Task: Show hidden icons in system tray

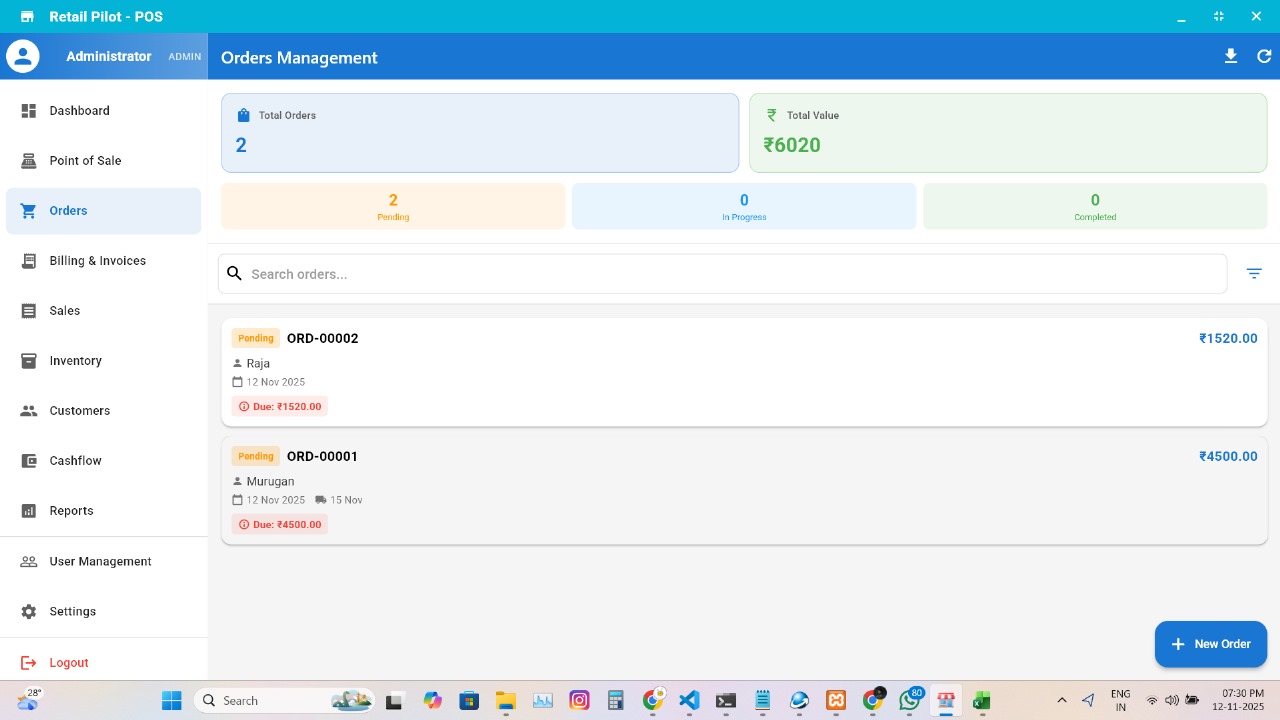Action: (x=1062, y=701)
